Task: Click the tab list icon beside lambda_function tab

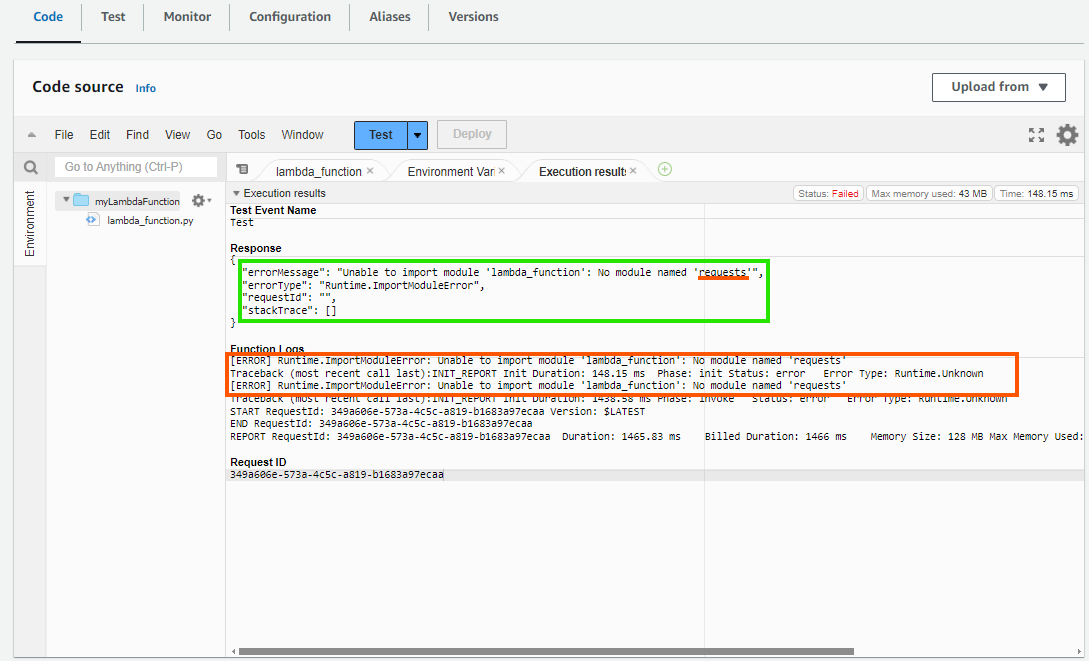Action: [x=242, y=171]
